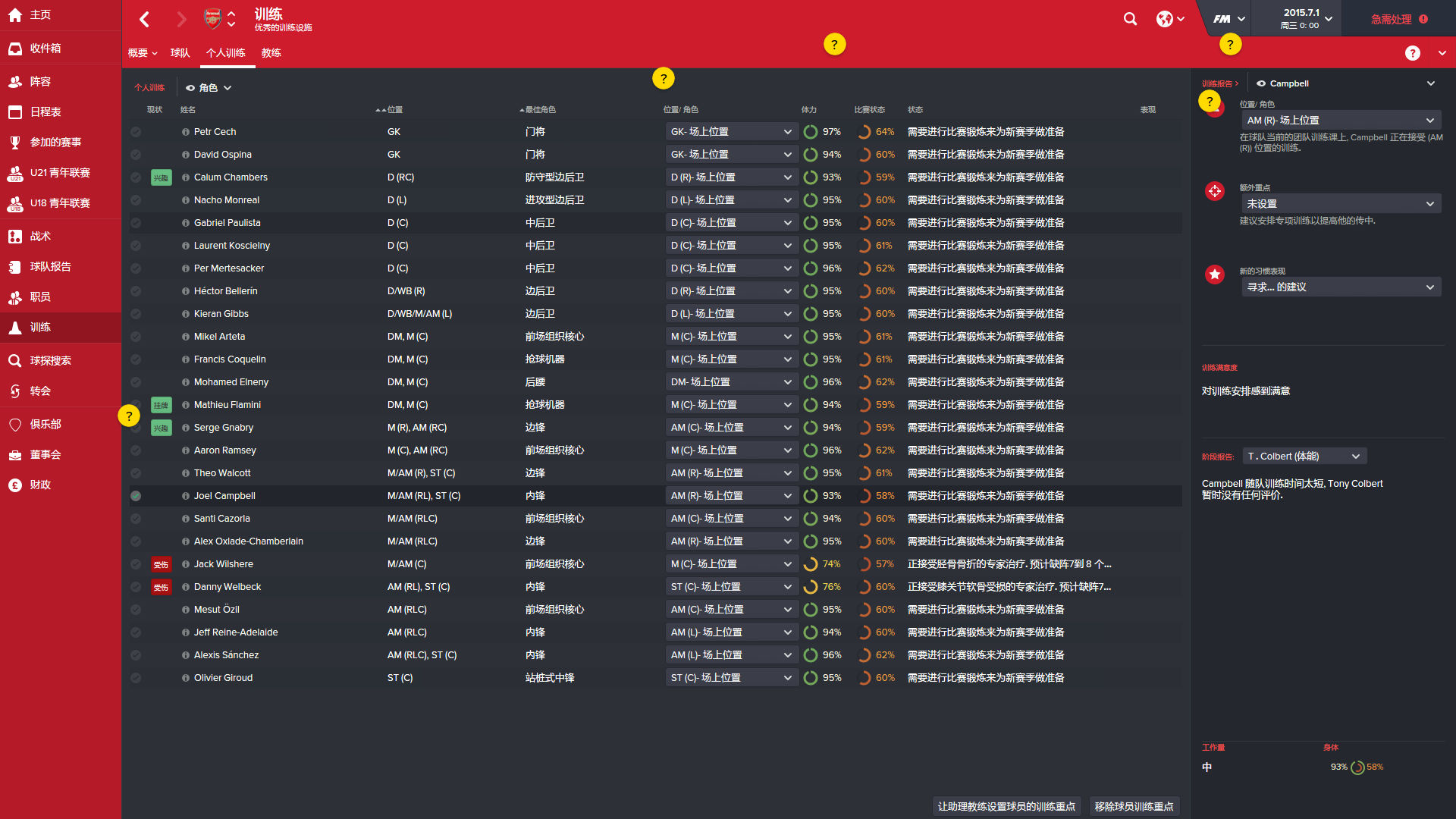This screenshot has height=819, width=1456.
Task: Open the T. Colbert coach report dropdown
Action: click(1304, 457)
